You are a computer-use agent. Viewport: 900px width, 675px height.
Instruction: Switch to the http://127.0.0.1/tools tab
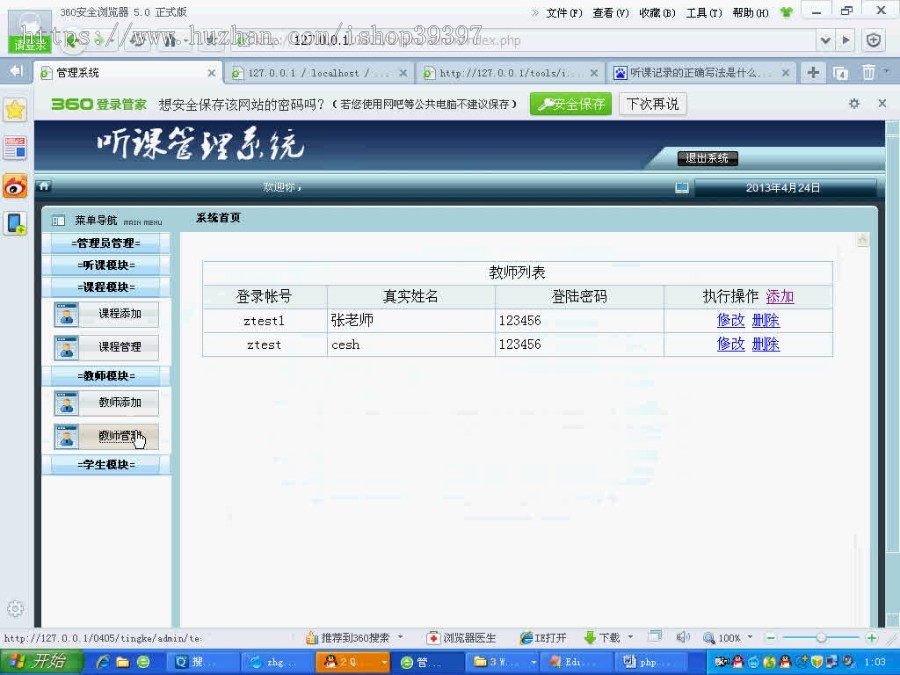(510, 73)
